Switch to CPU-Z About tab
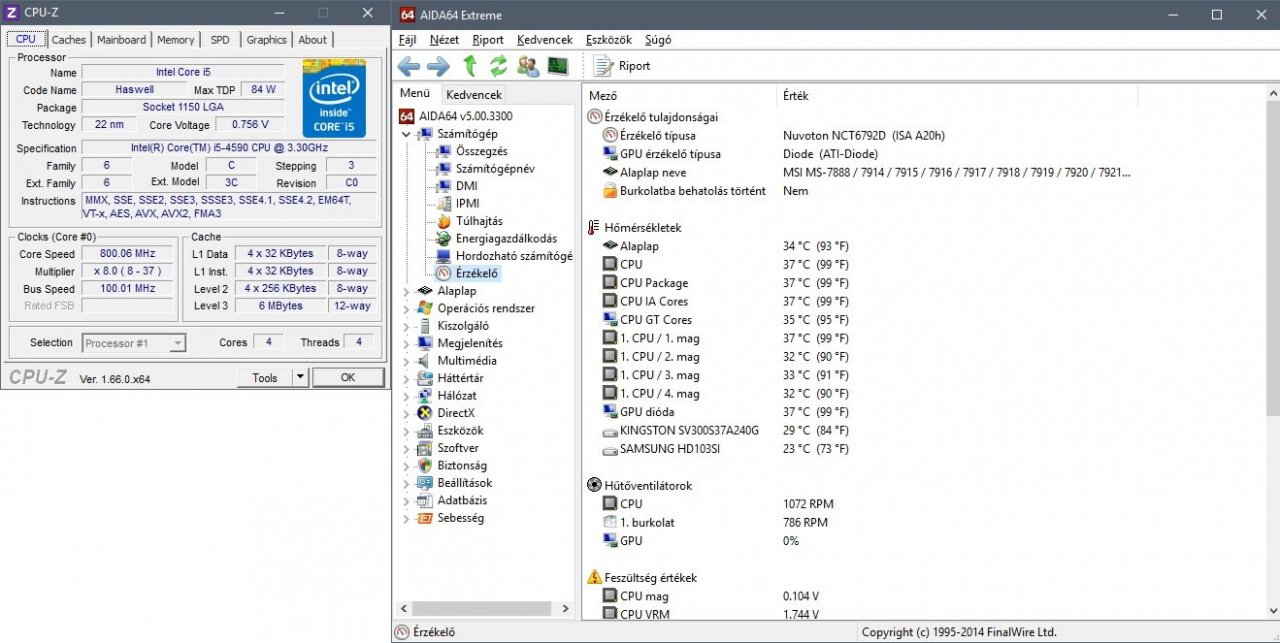 pos(313,40)
